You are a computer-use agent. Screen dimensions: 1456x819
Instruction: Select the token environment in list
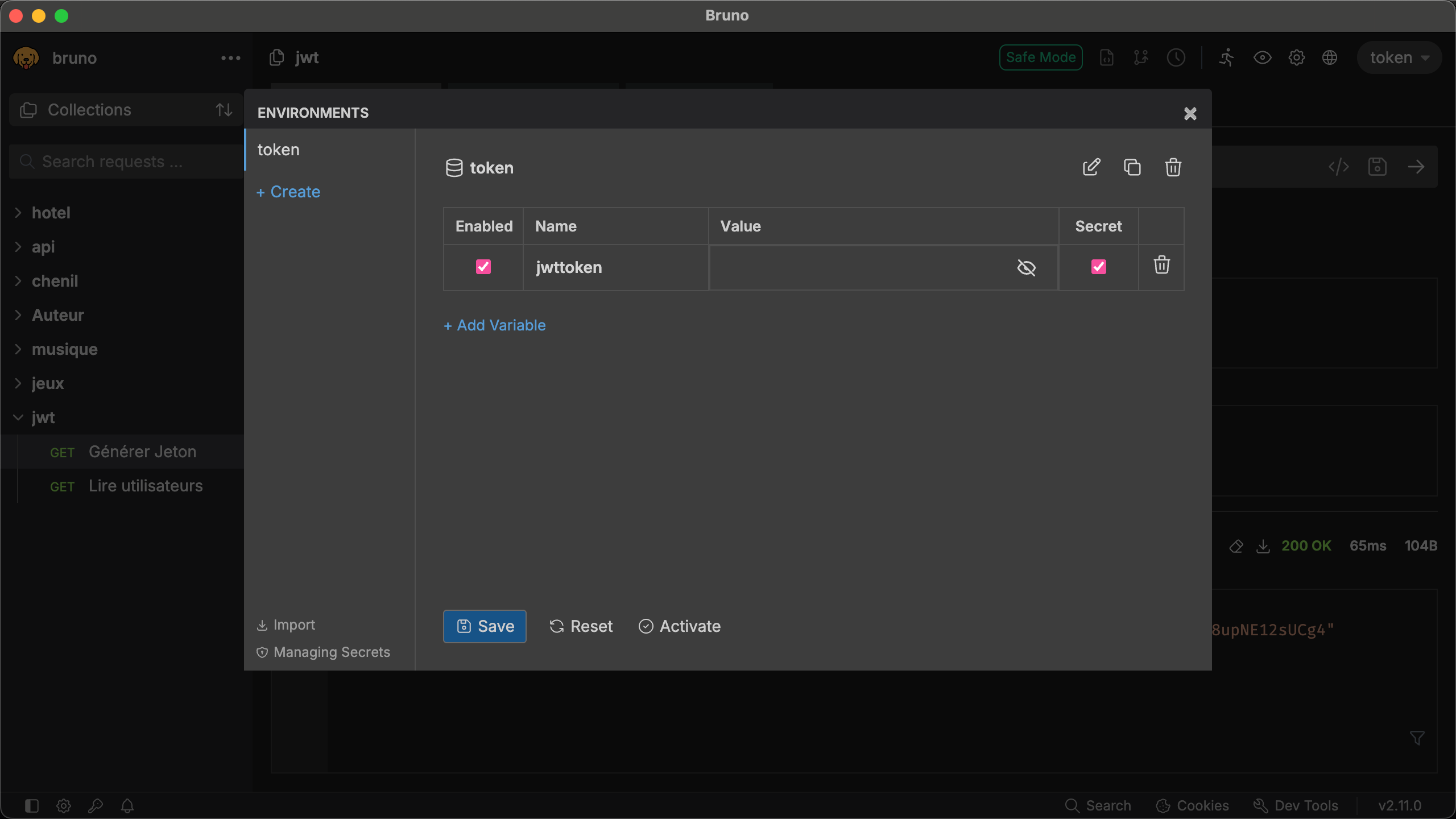[x=279, y=150]
